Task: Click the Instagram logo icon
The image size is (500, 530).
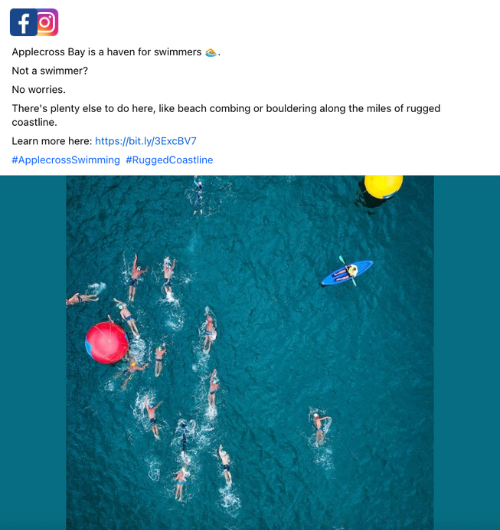Action: tap(48, 22)
